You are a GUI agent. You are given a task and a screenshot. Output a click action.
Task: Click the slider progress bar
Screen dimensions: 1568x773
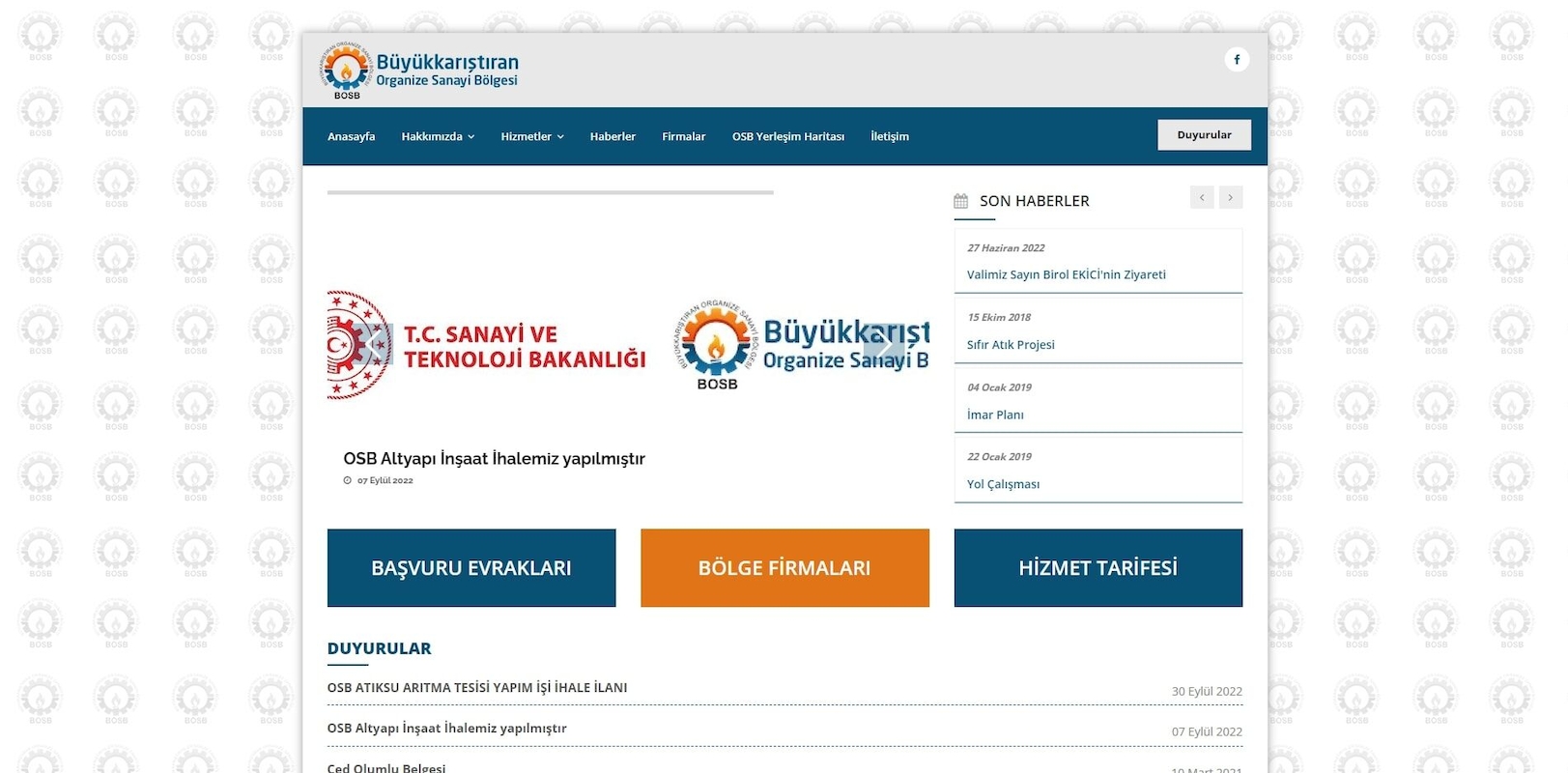(551, 192)
